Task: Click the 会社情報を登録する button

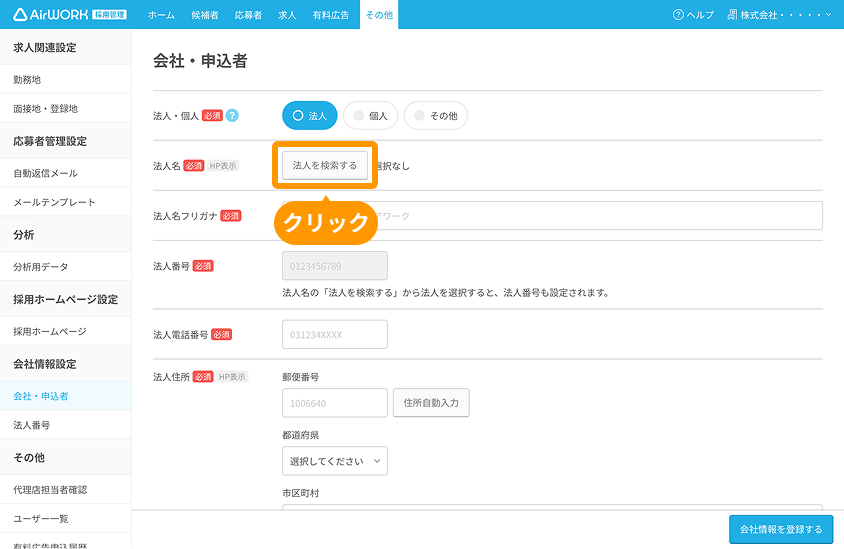Action: [781, 530]
